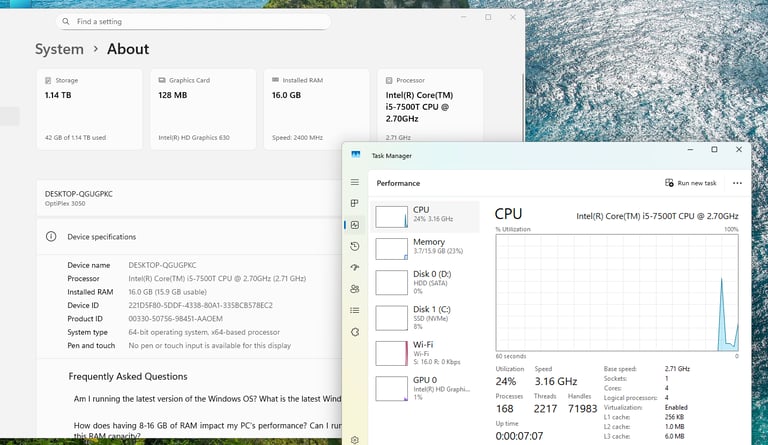Click the Installed RAM card icon

pyautogui.click(x=275, y=80)
